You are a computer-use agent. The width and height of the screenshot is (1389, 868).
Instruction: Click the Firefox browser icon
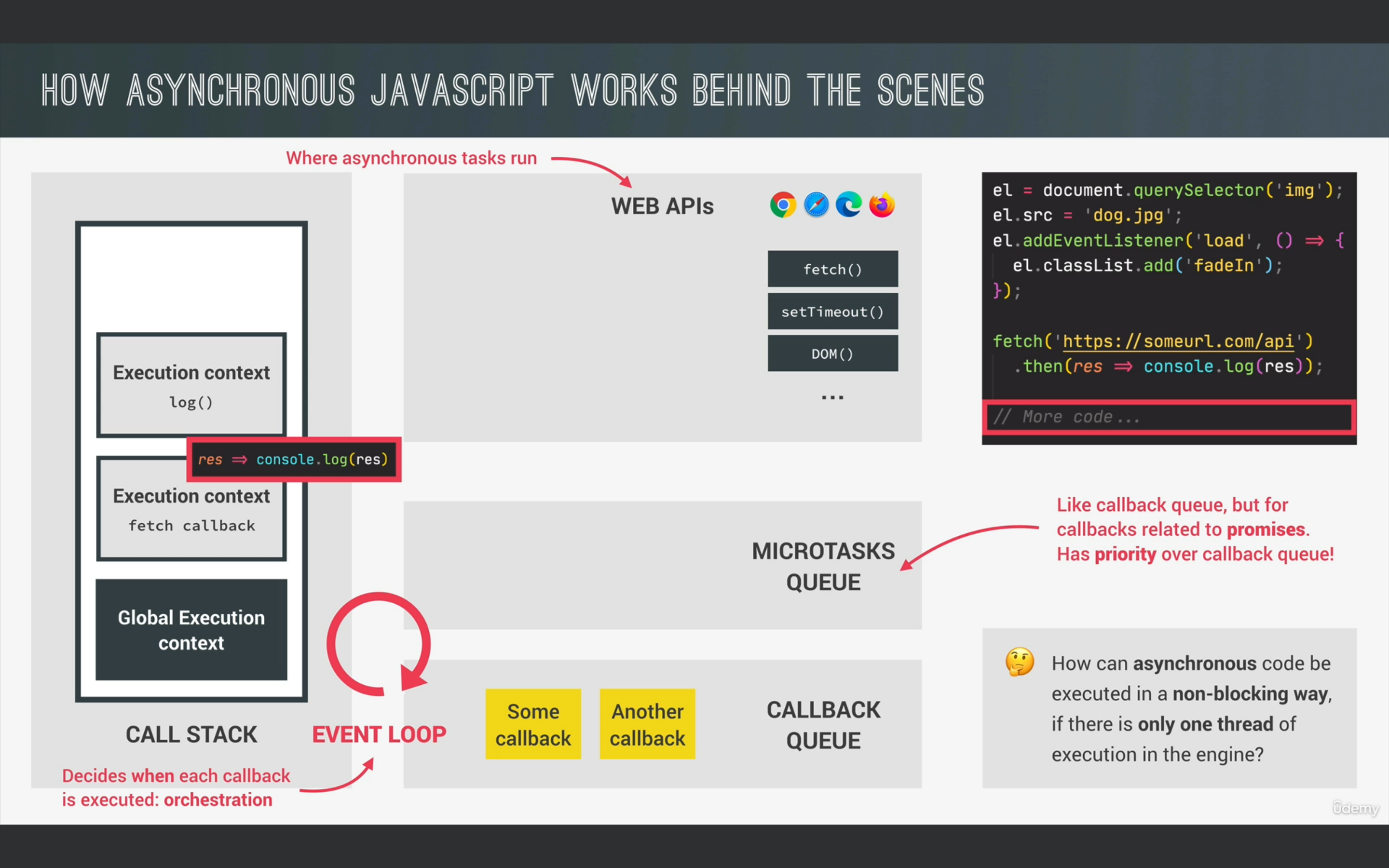(882, 205)
